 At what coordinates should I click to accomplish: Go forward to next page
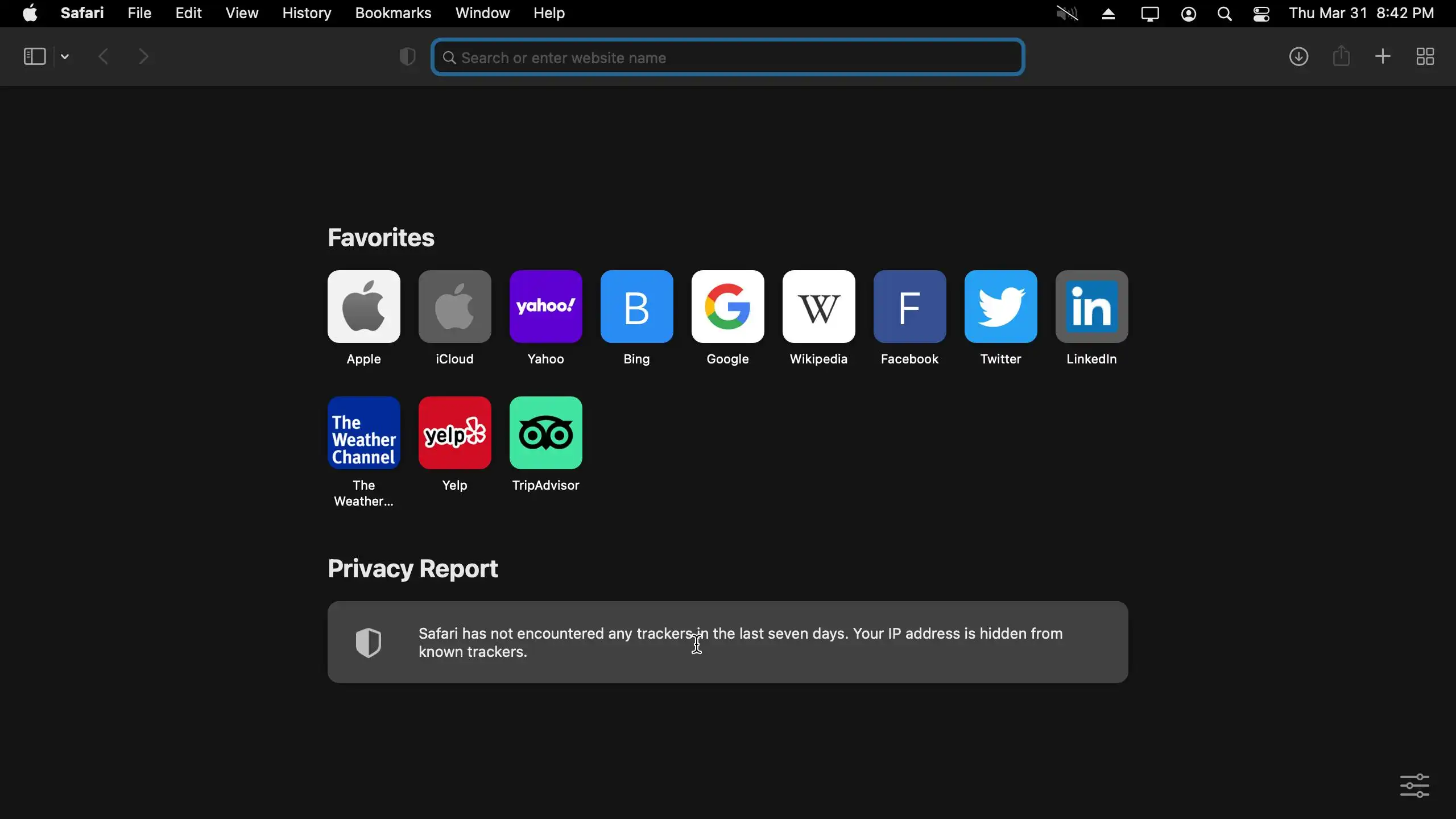144,56
